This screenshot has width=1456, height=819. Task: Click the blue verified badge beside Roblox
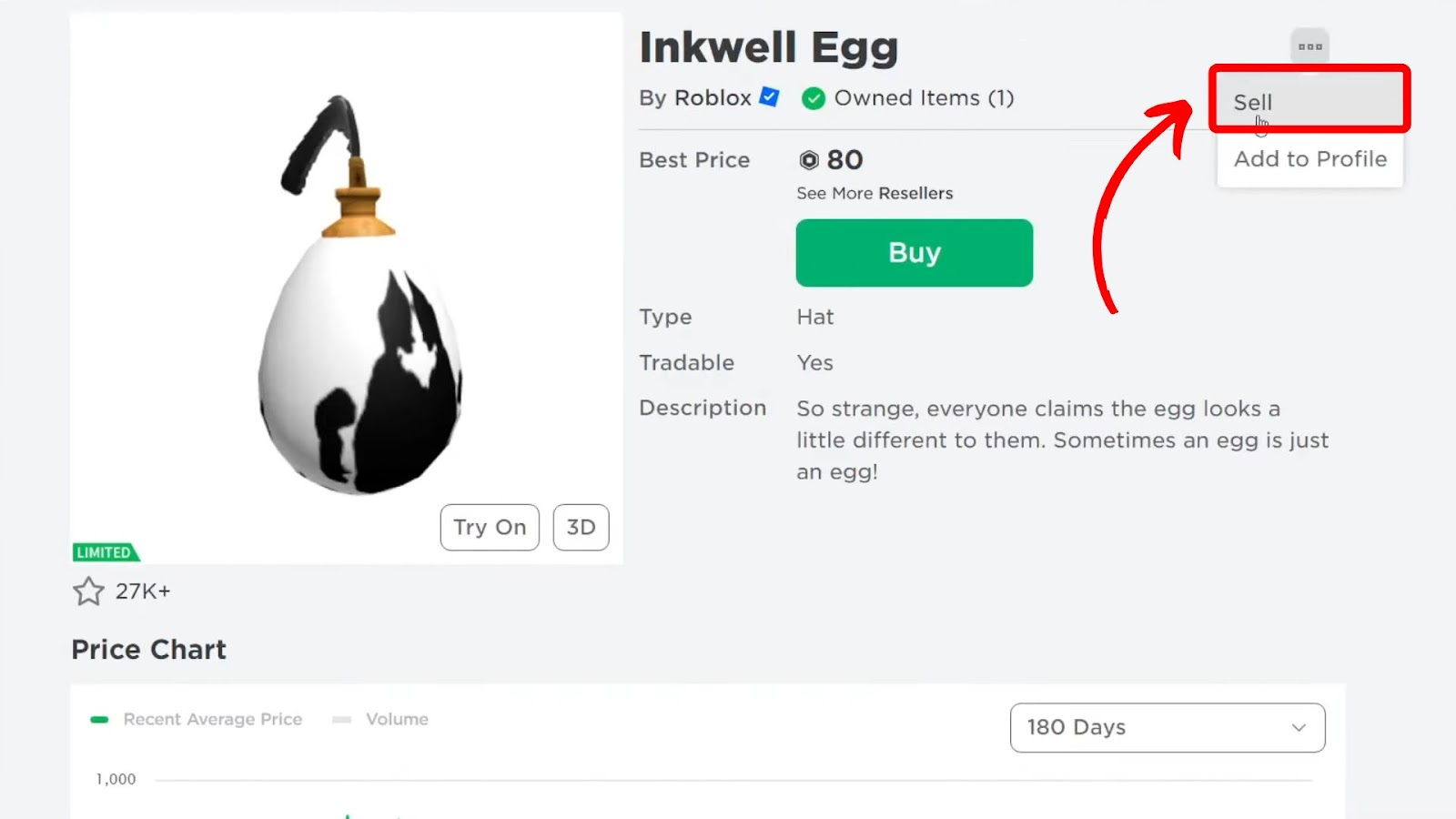pyautogui.click(x=770, y=97)
